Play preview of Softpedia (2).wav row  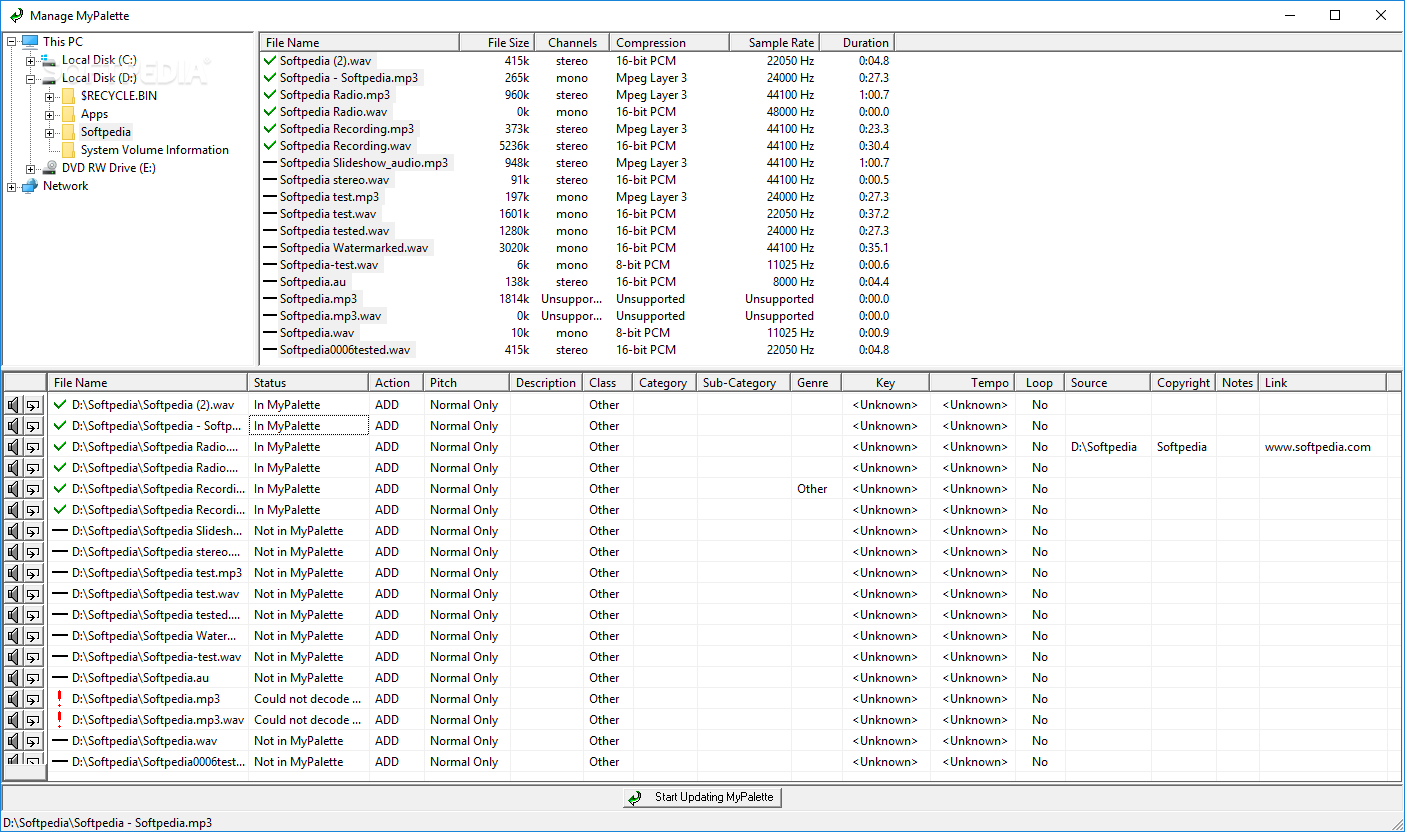point(13,405)
